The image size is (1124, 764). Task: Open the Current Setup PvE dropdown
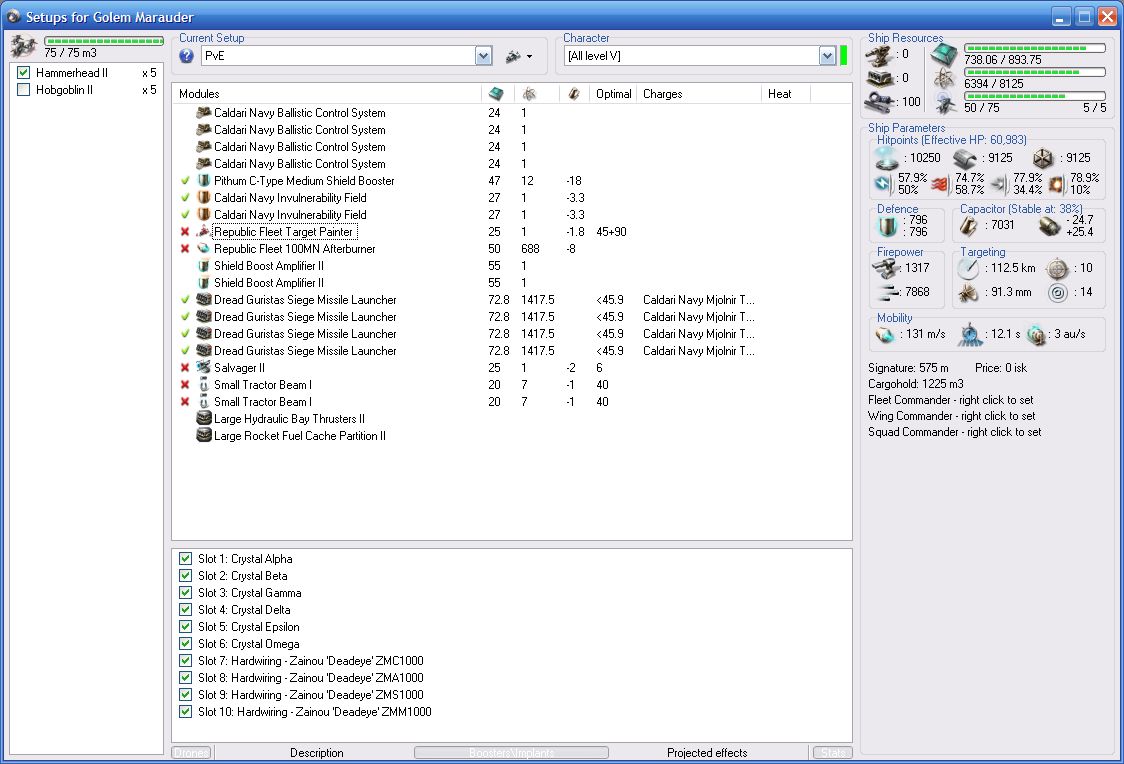point(484,56)
